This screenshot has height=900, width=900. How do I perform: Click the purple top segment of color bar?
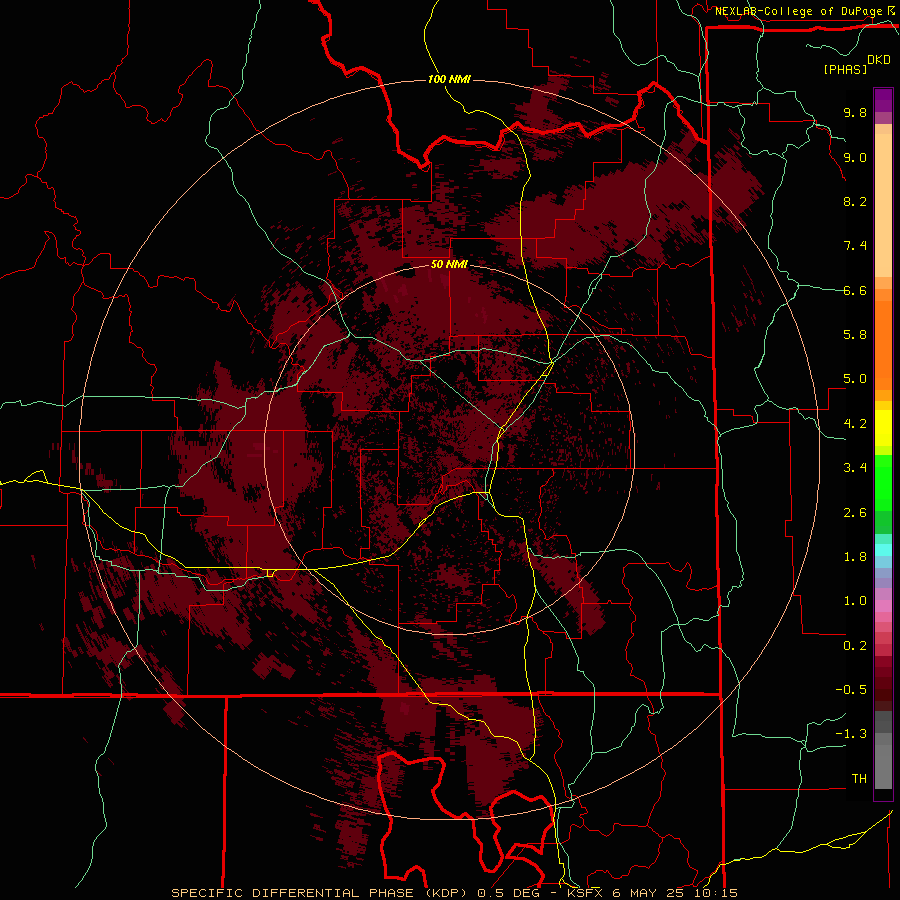tap(883, 101)
